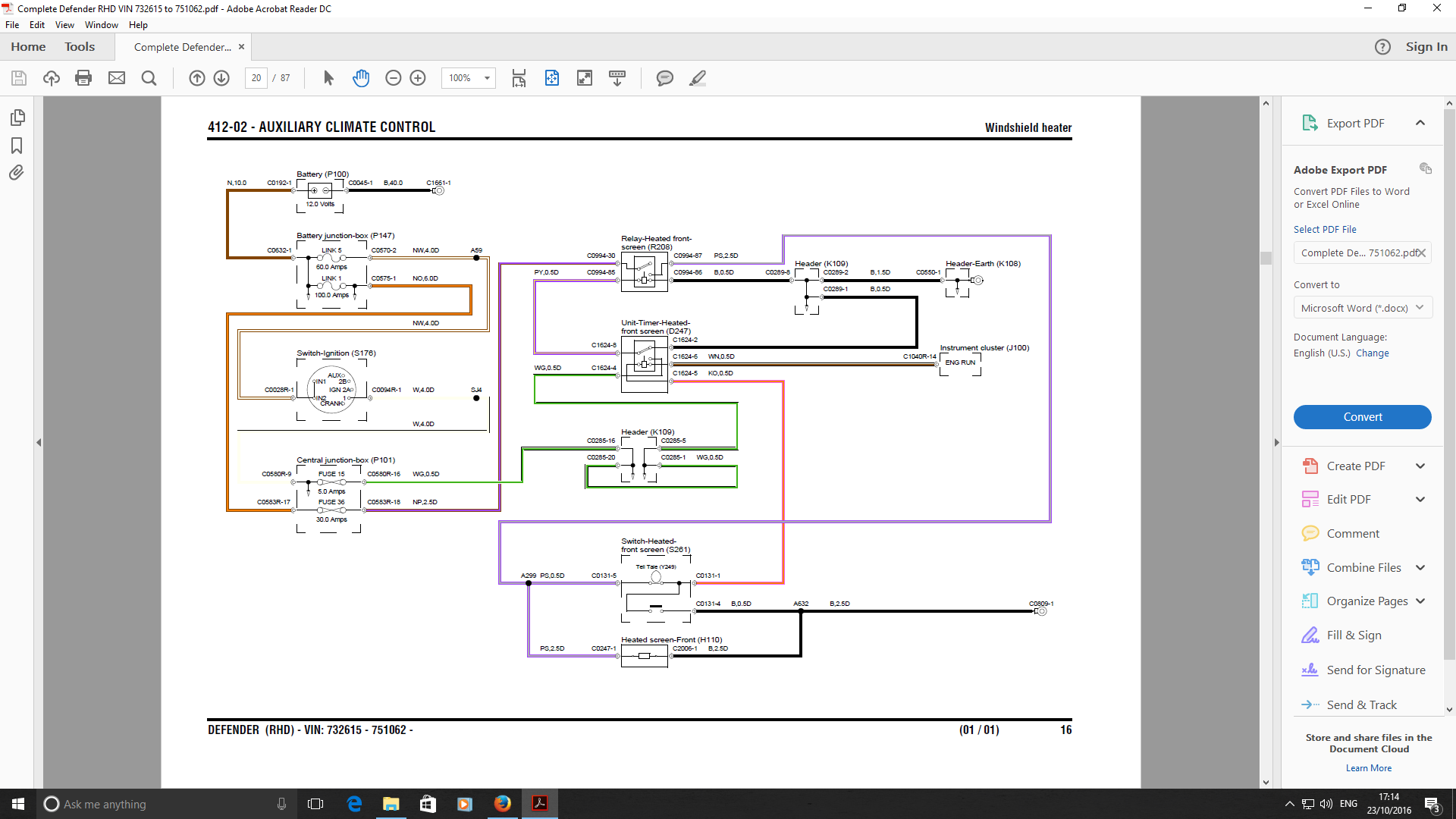Open the zoom level dropdown
Image resolution: width=1456 pixels, height=819 pixels.
click(487, 78)
